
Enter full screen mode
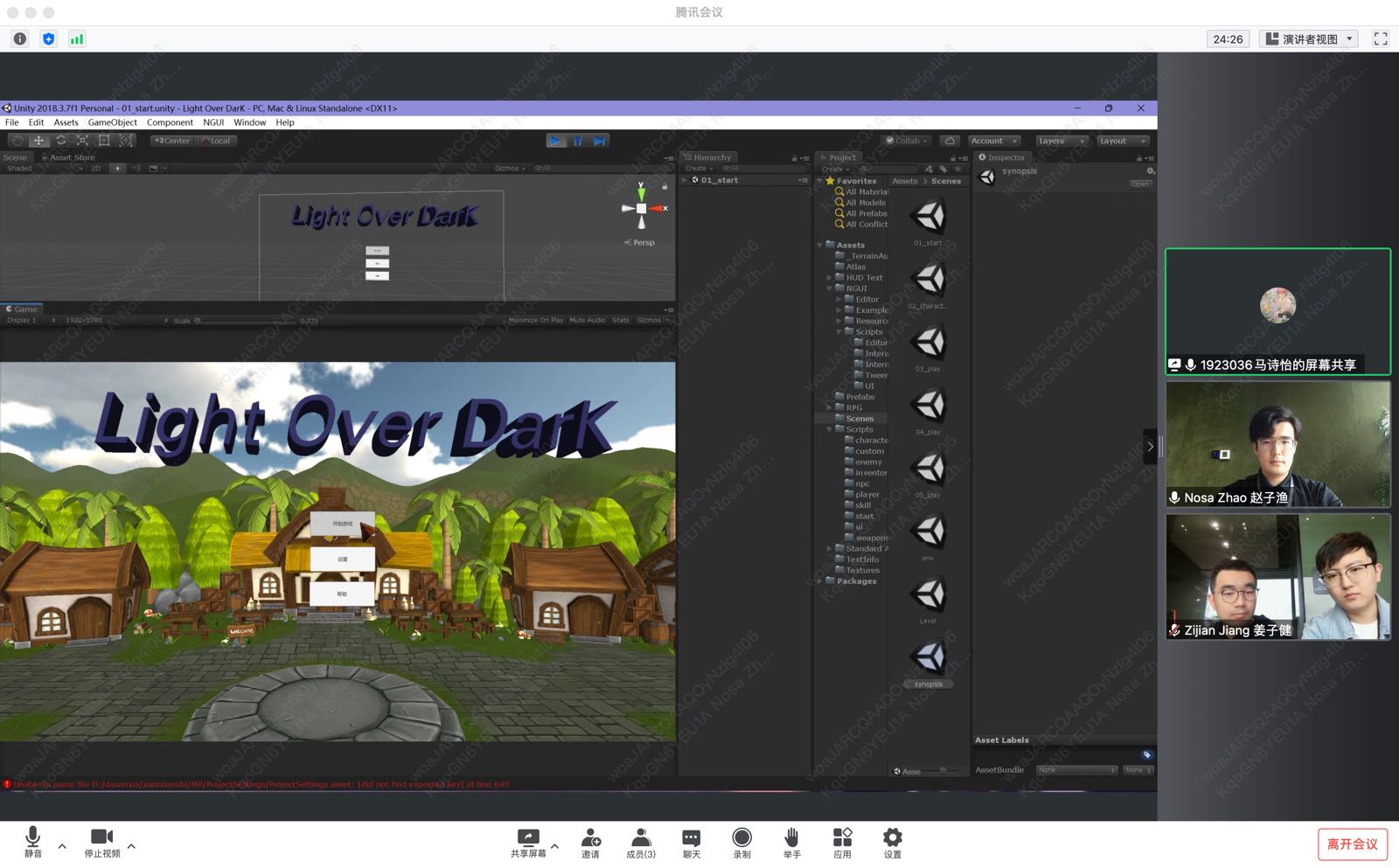pos(1381,38)
